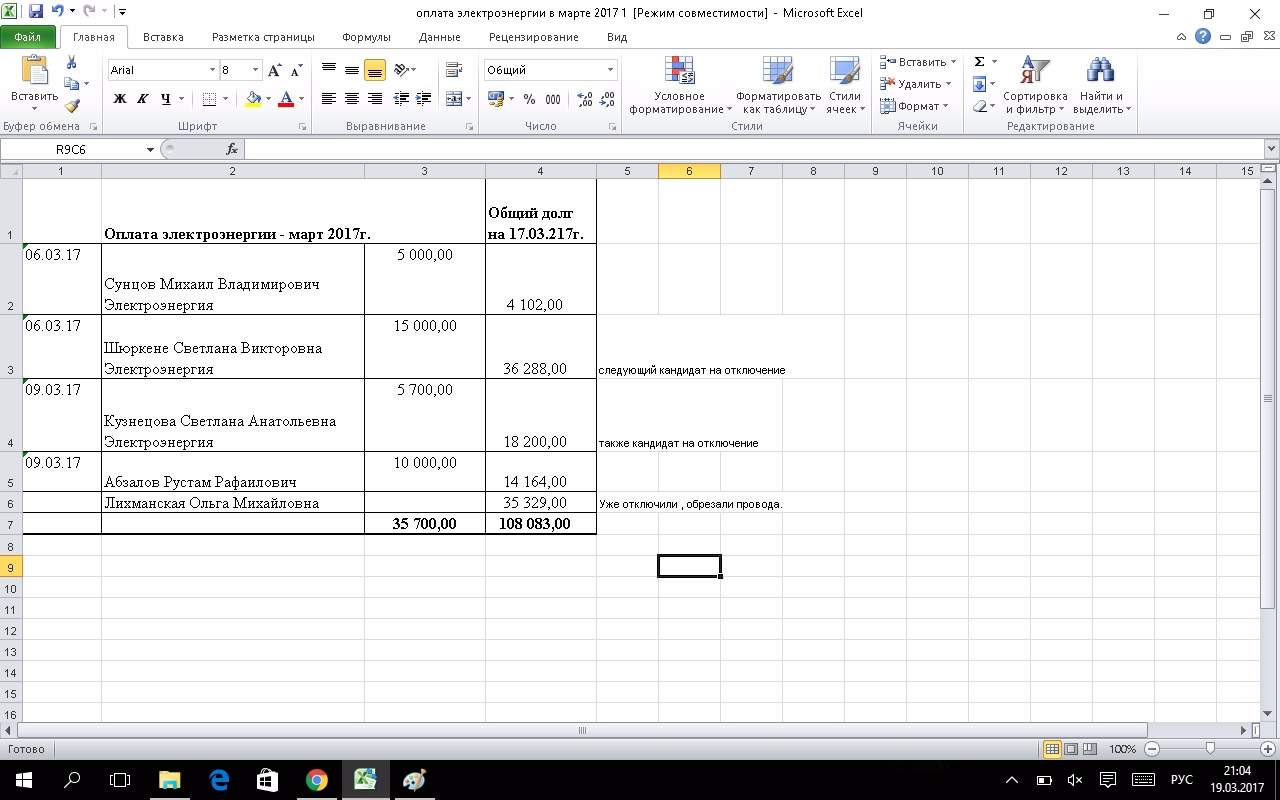Screen dimensions: 1280x800
Task: Click the Формат cells button
Action: 915,106
